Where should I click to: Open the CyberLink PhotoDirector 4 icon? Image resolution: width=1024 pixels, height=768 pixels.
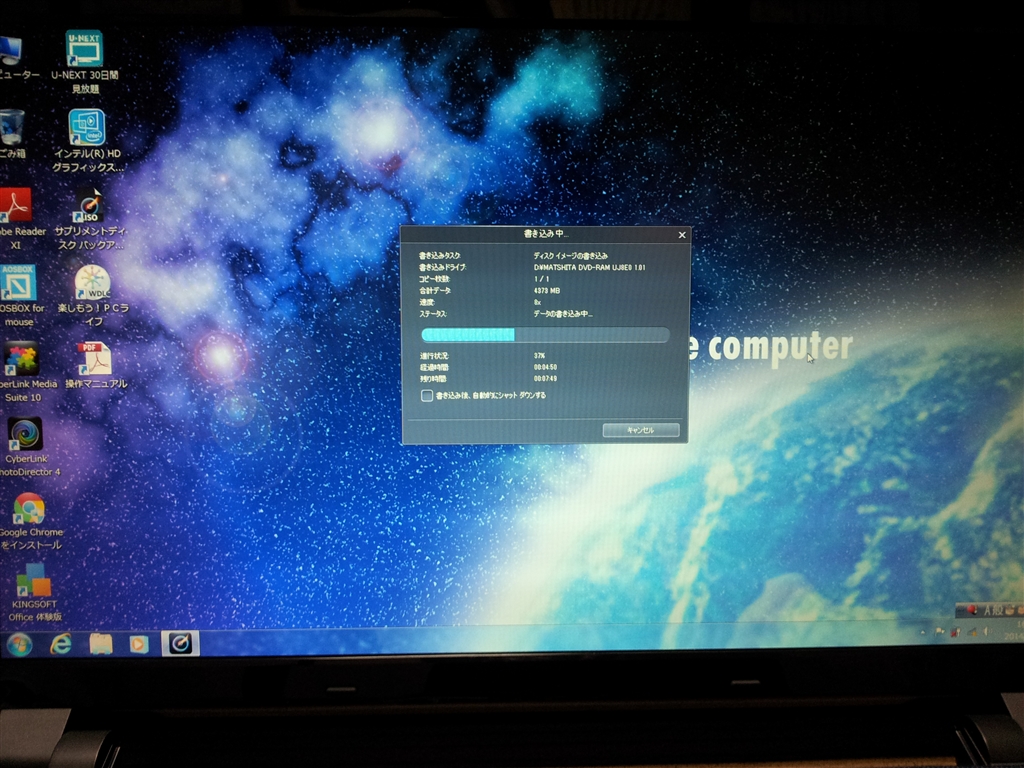tap(27, 447)
